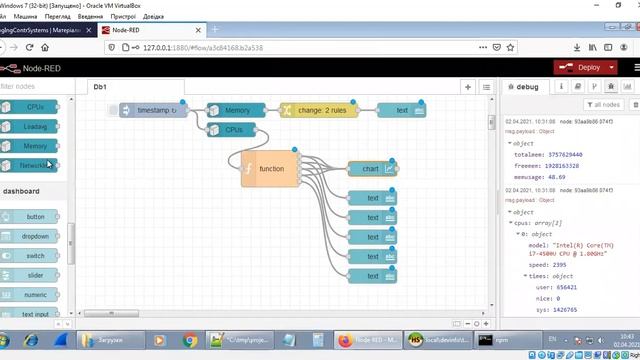Screen dimensions: 640x360
Task: Focus the filter nodes search field
Action: tap(37, 86)
